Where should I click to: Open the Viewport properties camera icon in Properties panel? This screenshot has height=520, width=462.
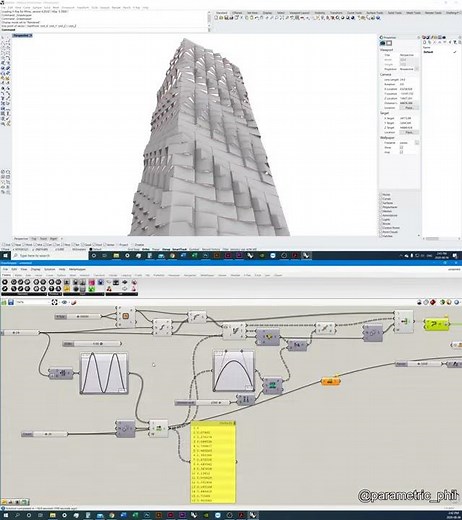383,43
